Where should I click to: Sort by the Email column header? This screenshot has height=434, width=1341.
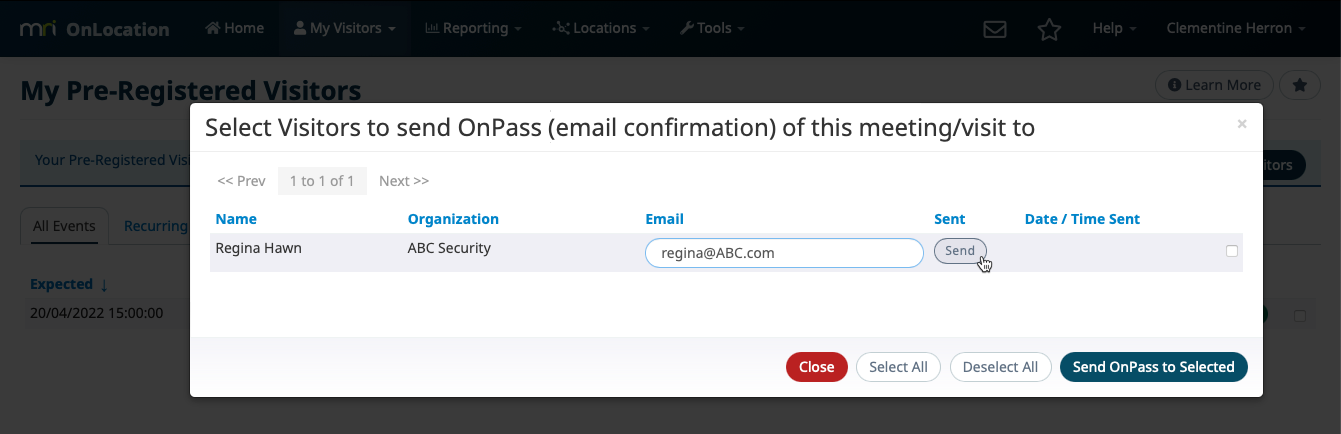[665, 219]
